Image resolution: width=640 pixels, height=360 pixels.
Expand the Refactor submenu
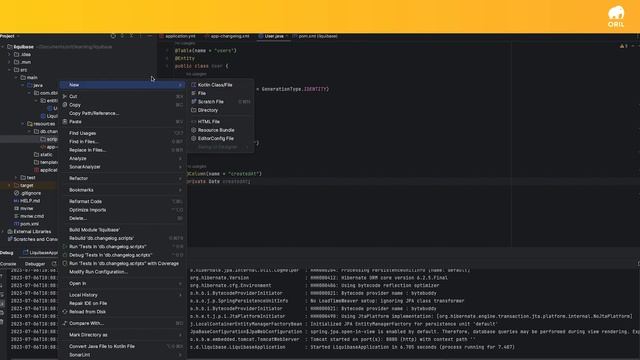(x=122, y=178)
